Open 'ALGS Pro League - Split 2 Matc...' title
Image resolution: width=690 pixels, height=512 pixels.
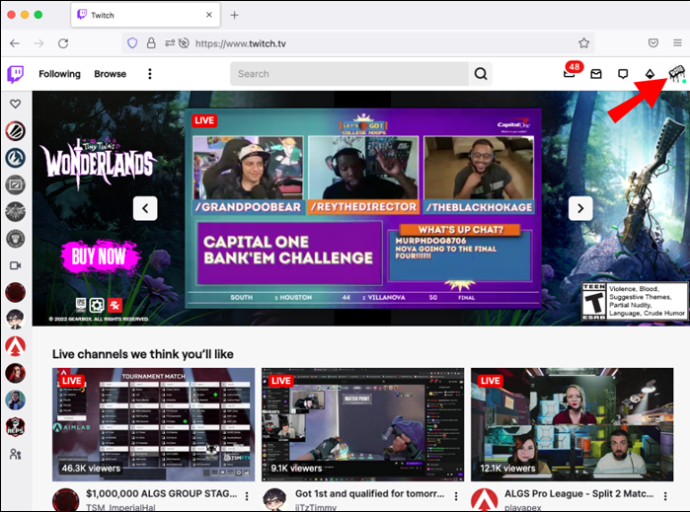coord(579,494)
